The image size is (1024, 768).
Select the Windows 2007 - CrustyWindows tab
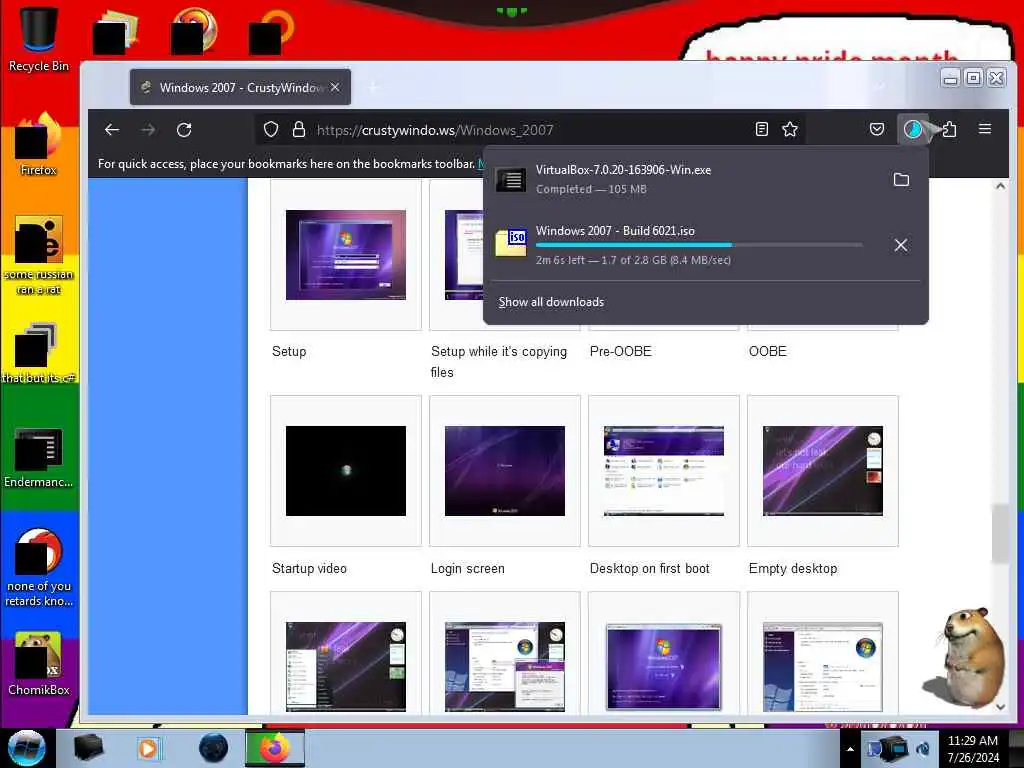(240, 88)
